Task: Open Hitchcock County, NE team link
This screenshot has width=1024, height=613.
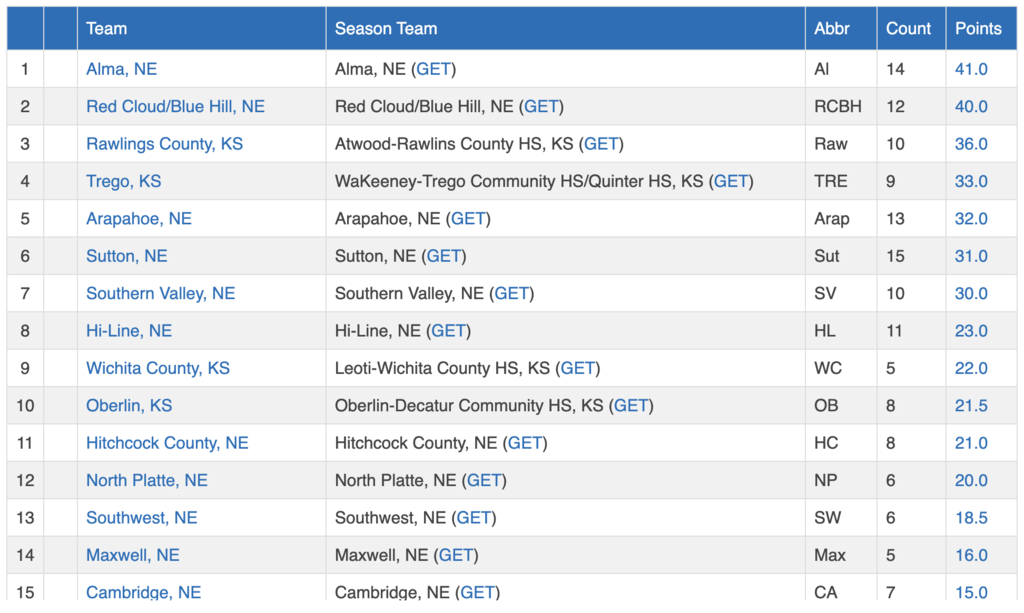Action: tap(167, 443)
